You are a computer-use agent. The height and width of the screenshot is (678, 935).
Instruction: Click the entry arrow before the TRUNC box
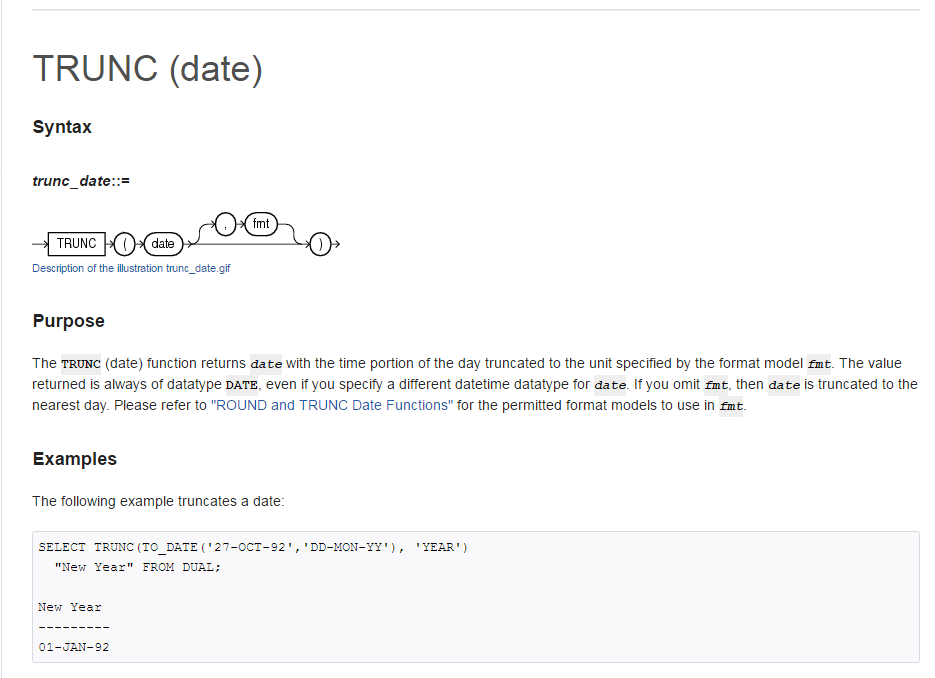click(x=39, y=244)
